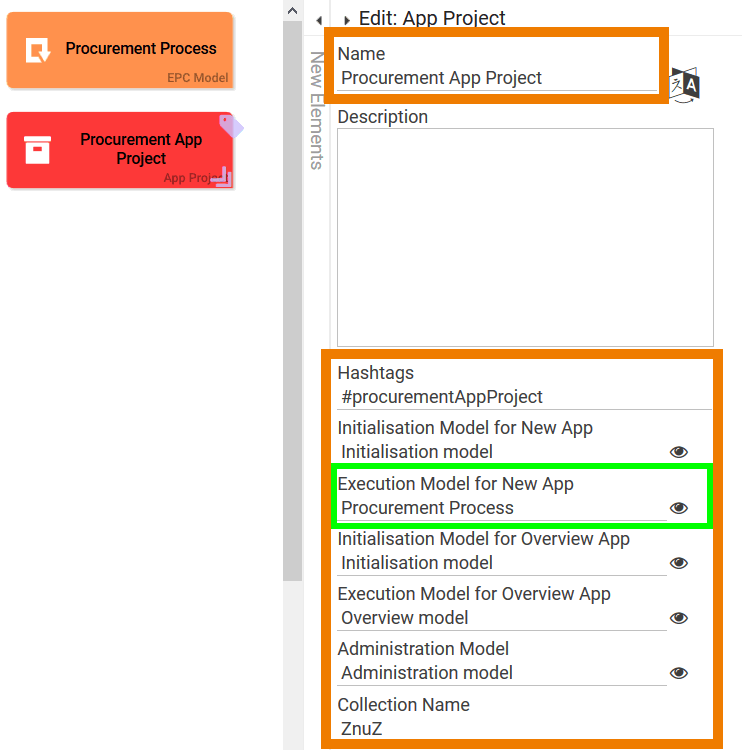Focus the Description text area

(525, 237)
